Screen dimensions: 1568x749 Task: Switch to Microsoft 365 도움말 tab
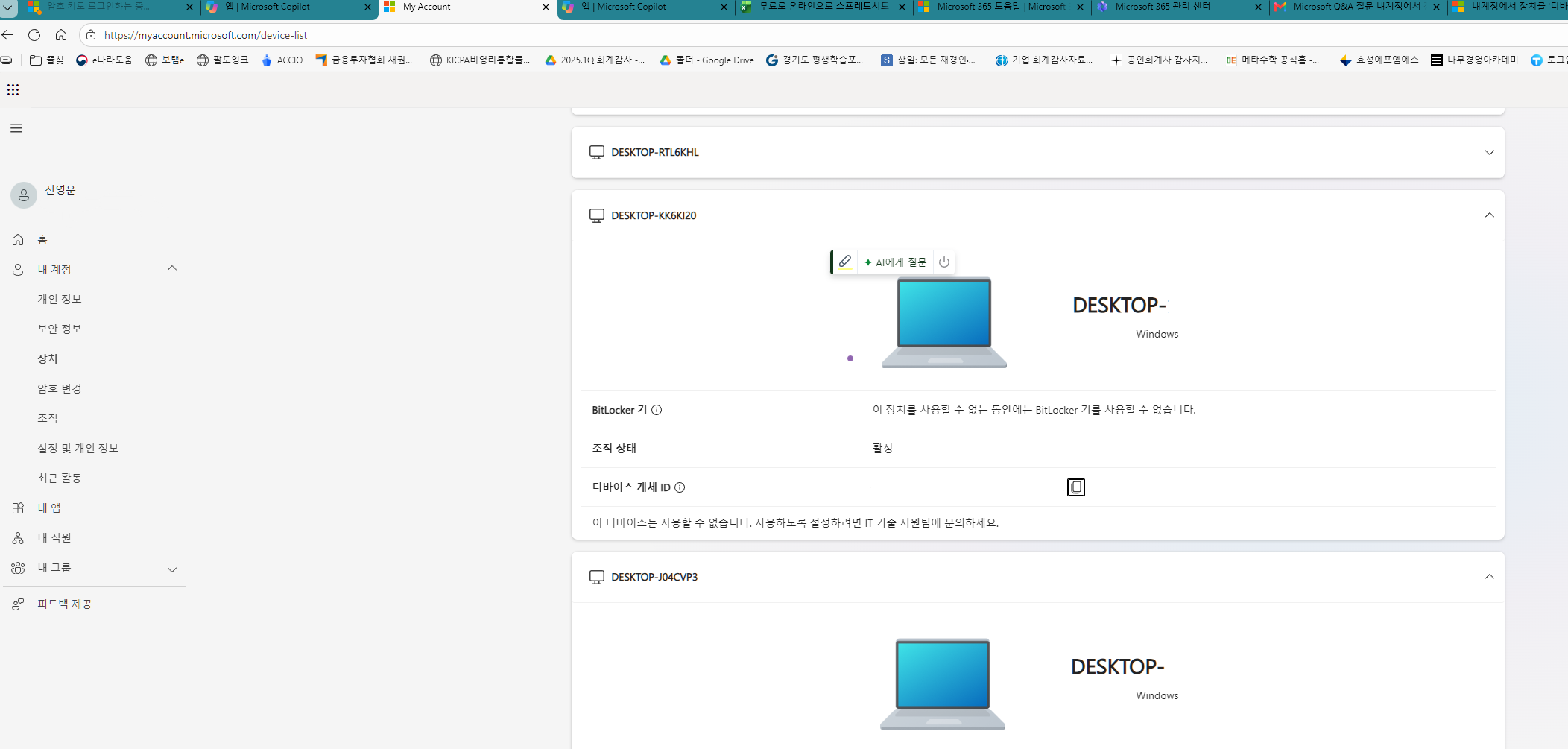1002,7
